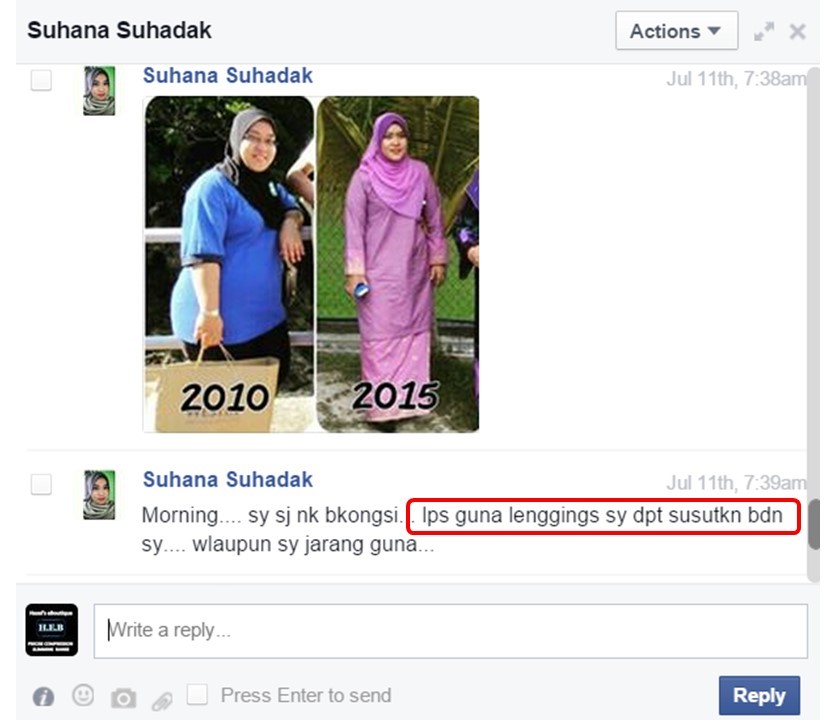Screen dimensions: 826x720
Task: Tick the checkbox beside the photo message
Action: click(41, 81)
